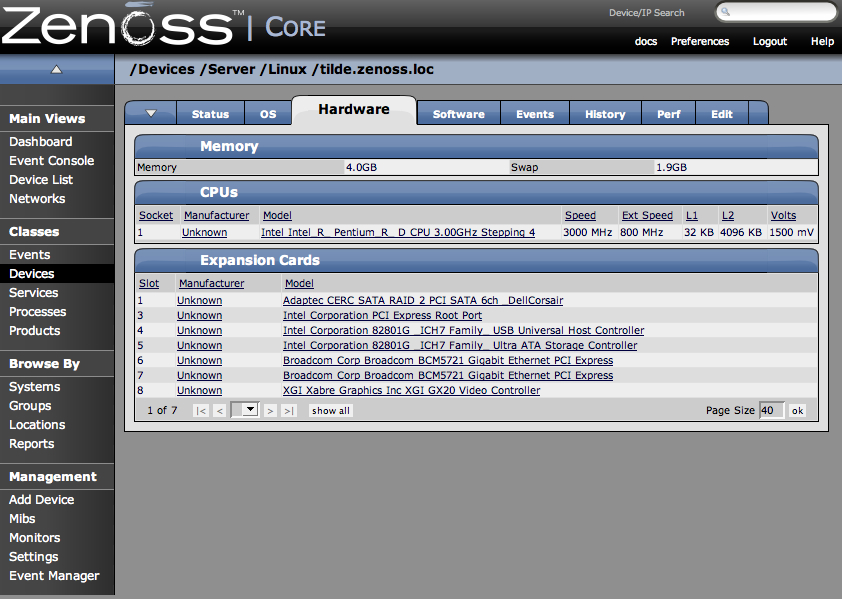This screenshot has height=599, width=842.
Task: Focus the Device/IP Search field
Action: coord(776,12)
